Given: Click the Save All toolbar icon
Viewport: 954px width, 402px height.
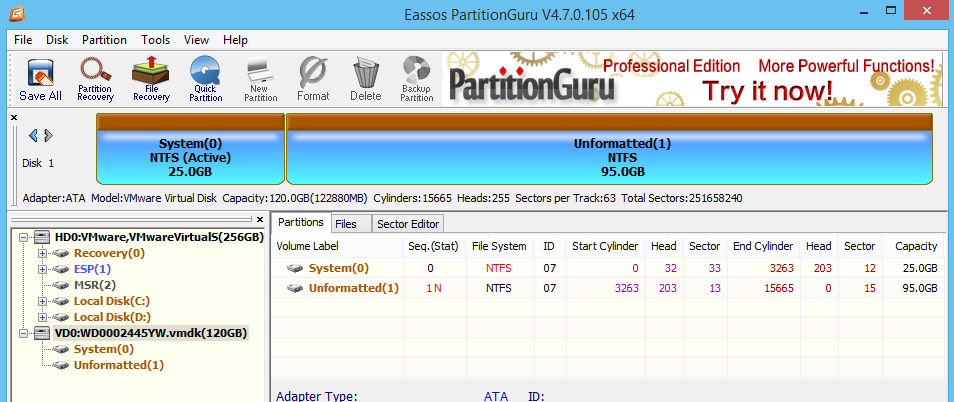Looking at the screenshot, I should [40, 79].
